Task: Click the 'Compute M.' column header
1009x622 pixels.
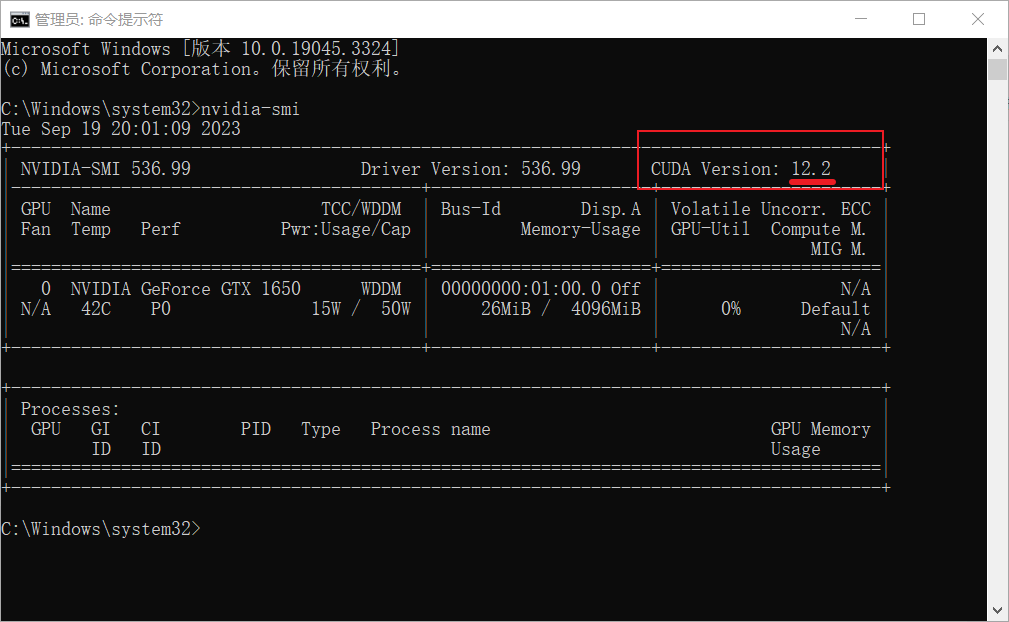Action: 819,229
